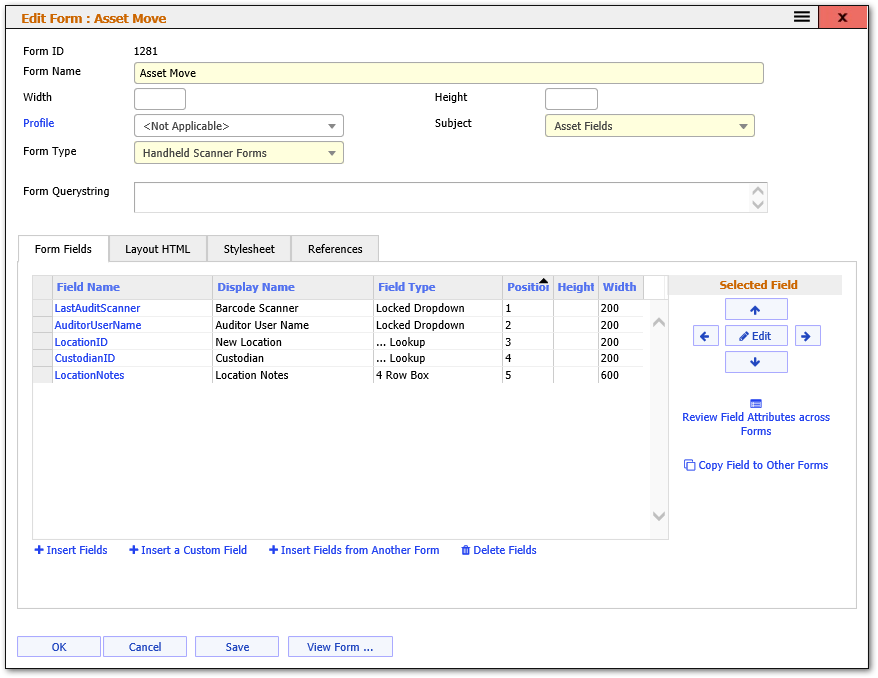Click the trash icon beside Delete Fields
Image resolution: width=878 pixels, height=678 pixels.
click(463, 550)
